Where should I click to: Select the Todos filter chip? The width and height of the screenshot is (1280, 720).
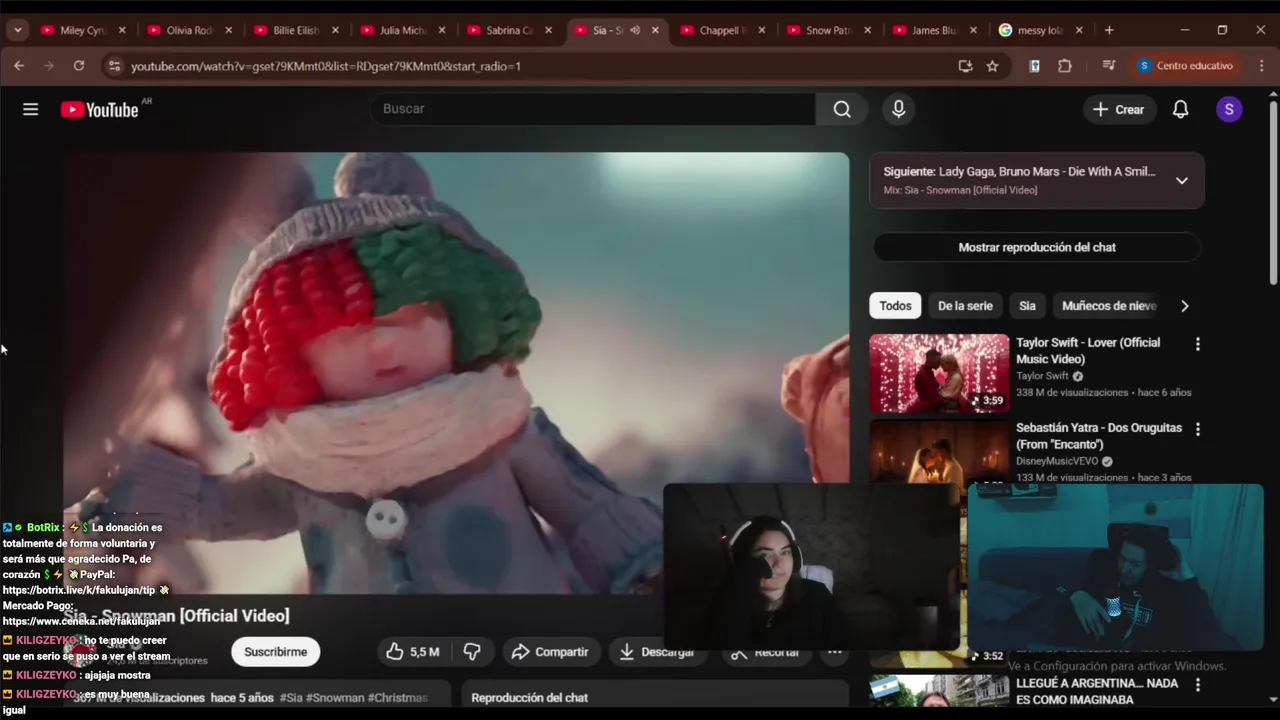click(895, 306)
